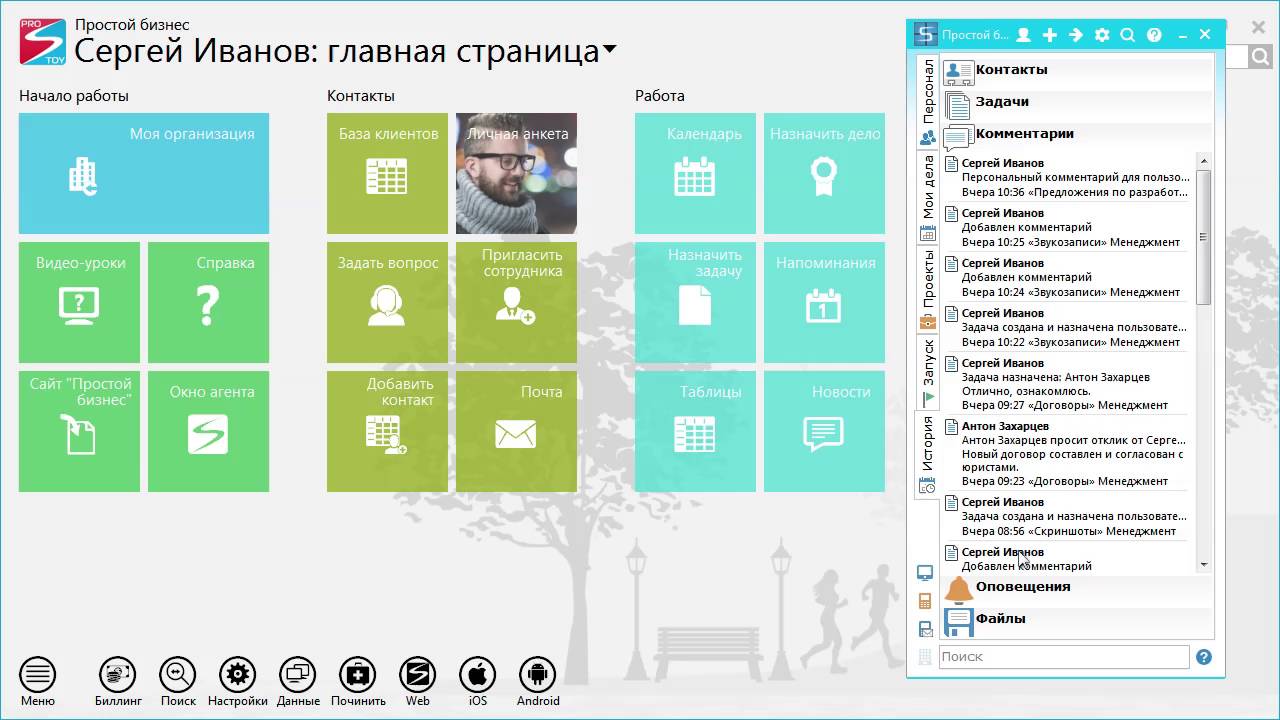The image size is (1280, 720).
Task: Open the Сайт "Простой бизнес" tile
Action: (80, 431)
